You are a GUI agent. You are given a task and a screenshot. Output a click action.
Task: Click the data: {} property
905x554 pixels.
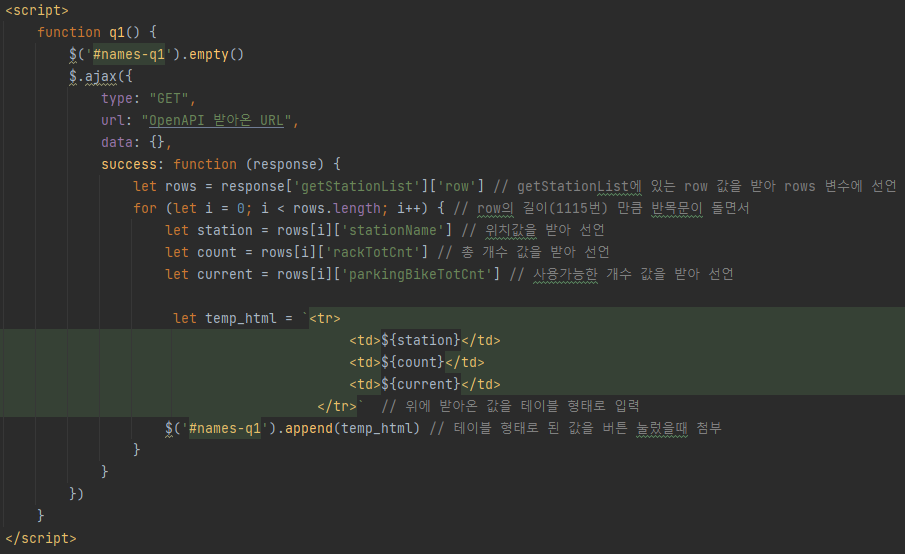tap(136, 142)
